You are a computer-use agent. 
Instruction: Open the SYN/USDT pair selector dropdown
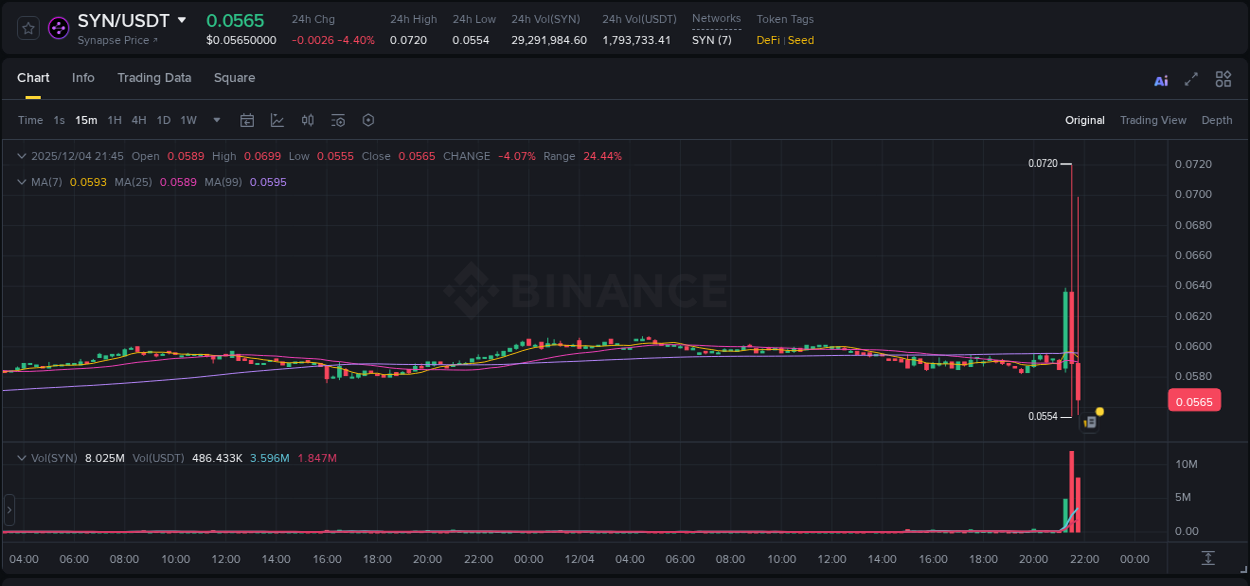point(181,19)
